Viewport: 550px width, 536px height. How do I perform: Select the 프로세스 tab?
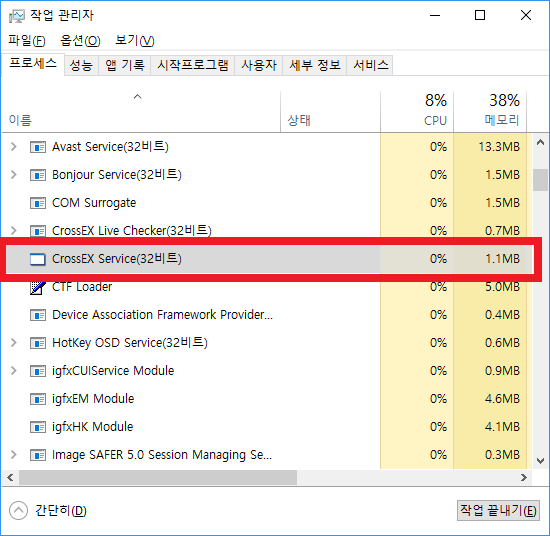point(33,64)
